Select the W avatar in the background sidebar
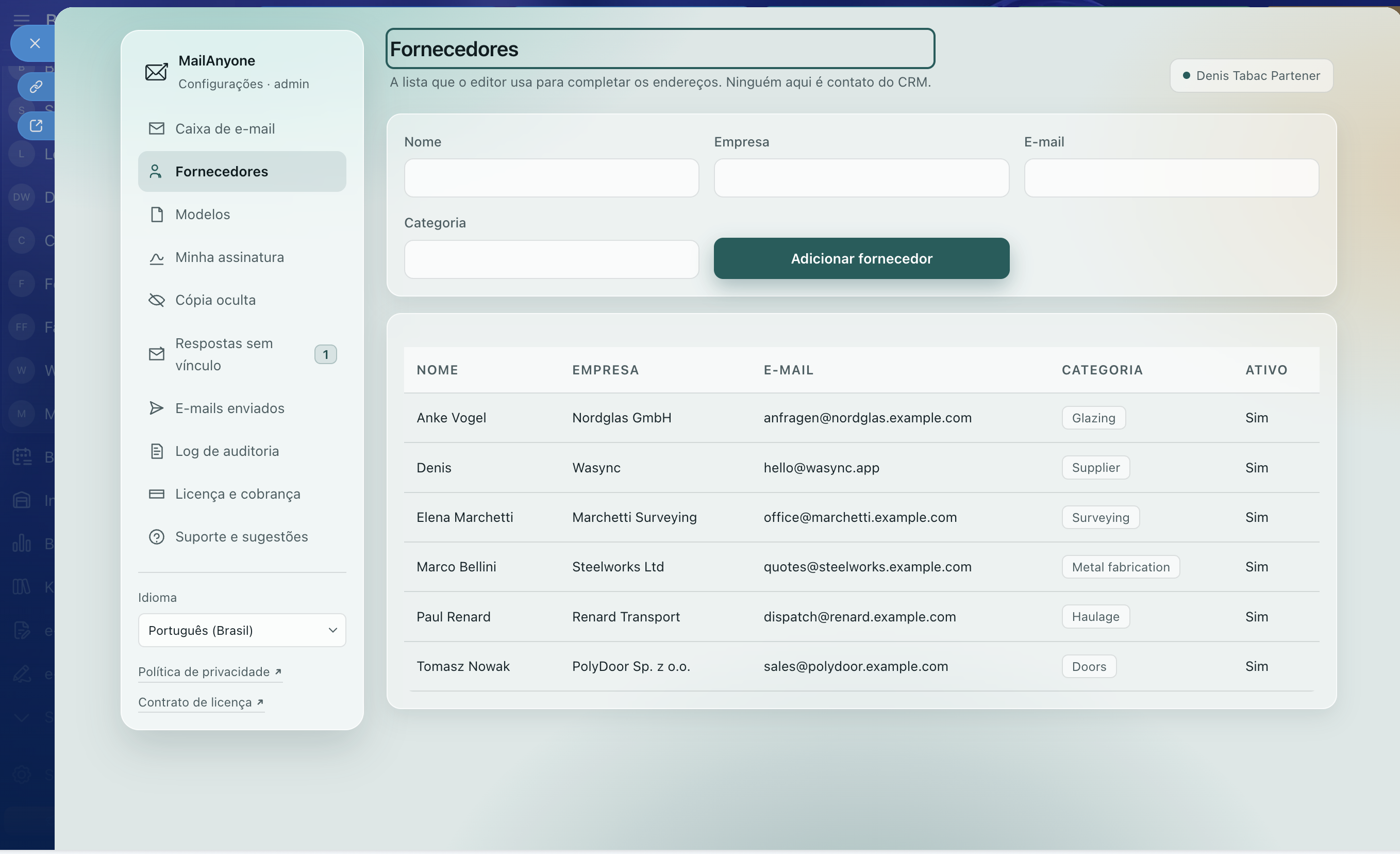This screenshot has height=854, width=1400. [22, 370]
